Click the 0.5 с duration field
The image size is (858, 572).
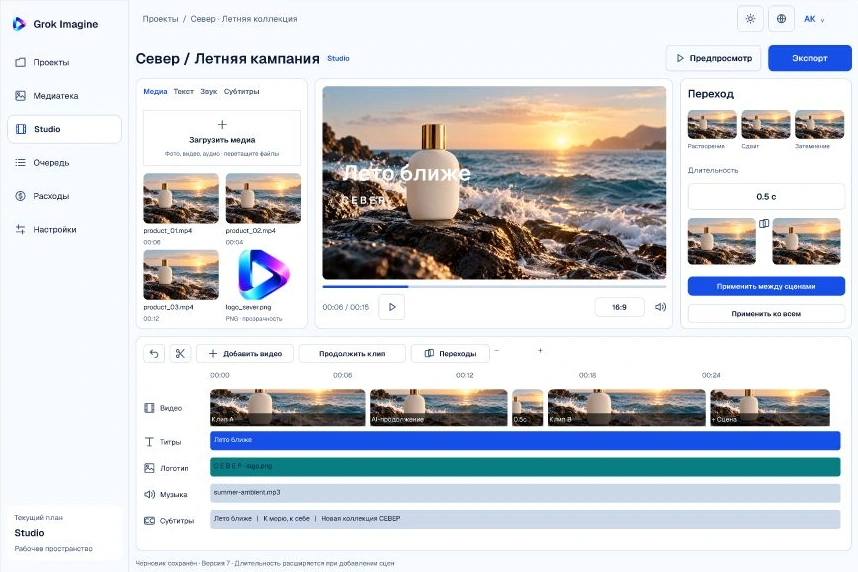coord(766,197)
